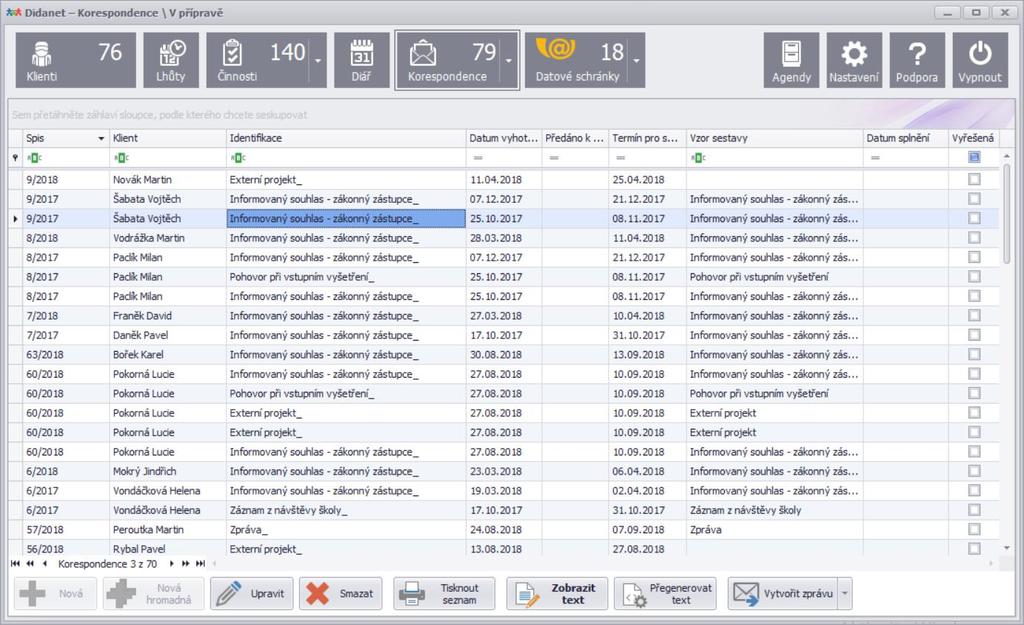Check Vyřešená for Vodrážka Martin row

tap(974, 238)
